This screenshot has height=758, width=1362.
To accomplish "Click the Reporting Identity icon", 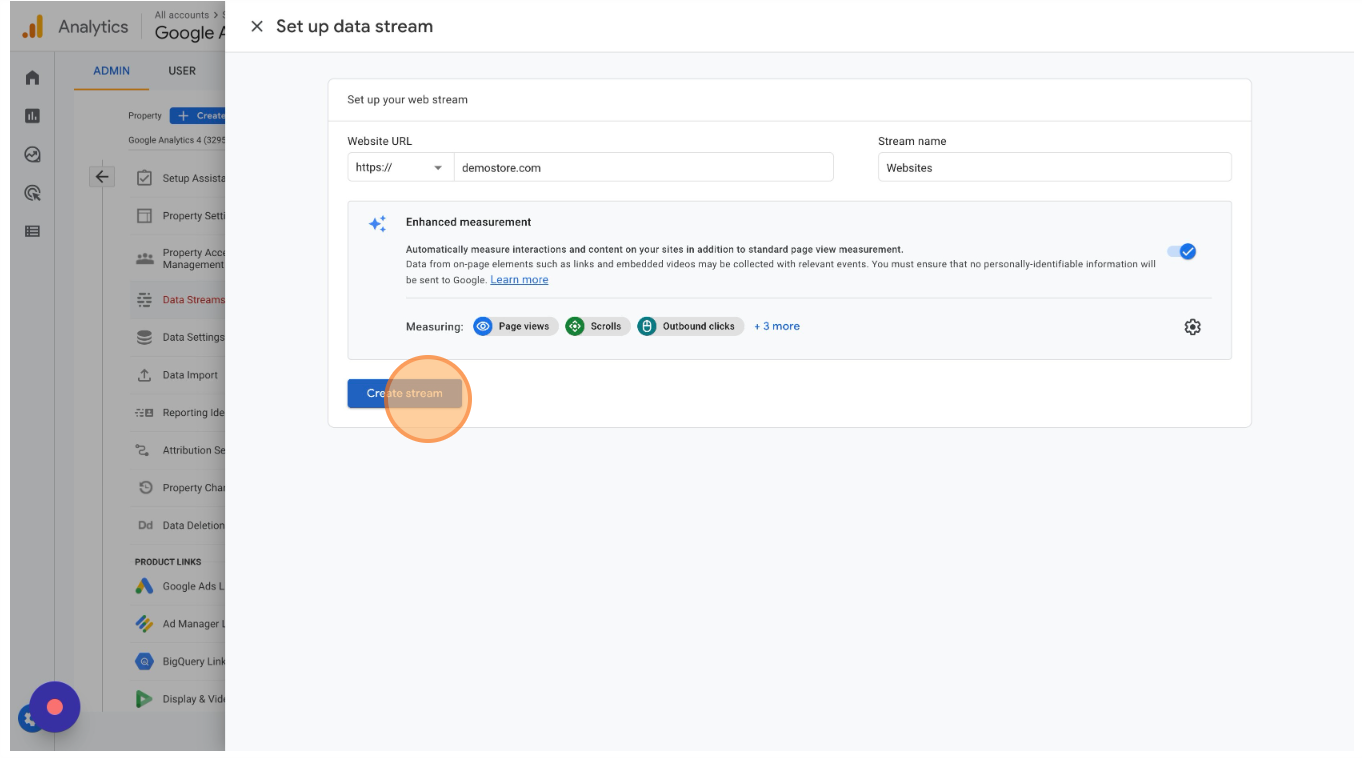I will coord(144,413).
